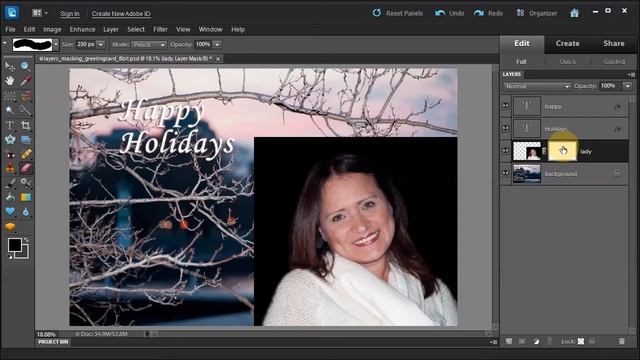This screenshot has height=360, width=640.
Task: Open the layer Opacity dropdown arrow
Action: (627, 86)
